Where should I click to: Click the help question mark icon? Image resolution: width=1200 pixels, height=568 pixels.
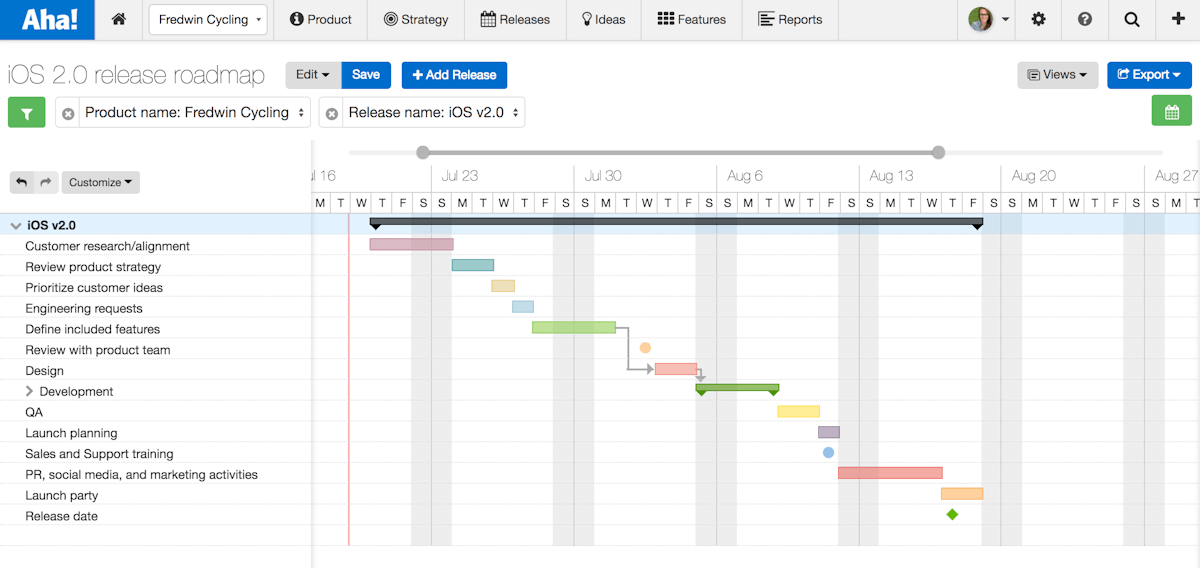click(1085, 19)
